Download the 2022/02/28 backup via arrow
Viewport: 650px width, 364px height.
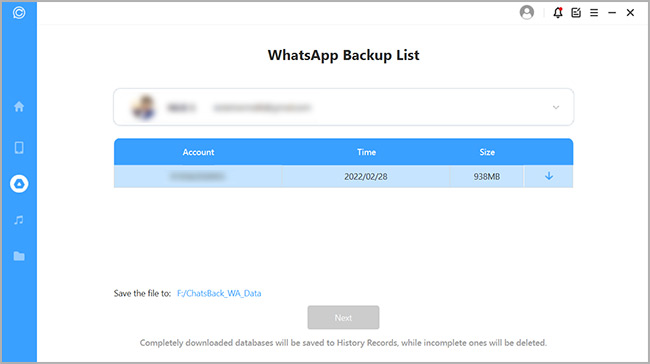point(549,176)
